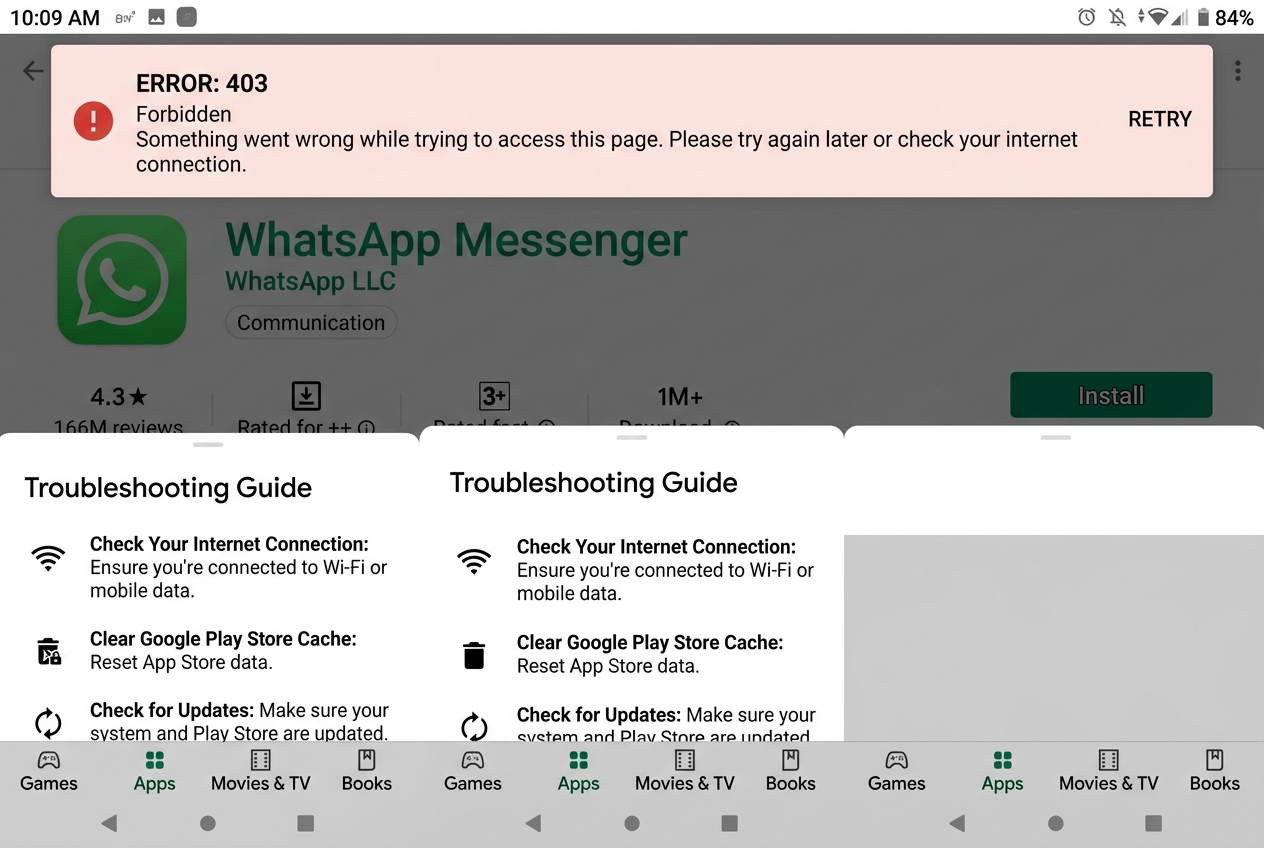Click the 'ERROR: 403' heading
Screen dimensions: 1264x848
coord(202,84)
